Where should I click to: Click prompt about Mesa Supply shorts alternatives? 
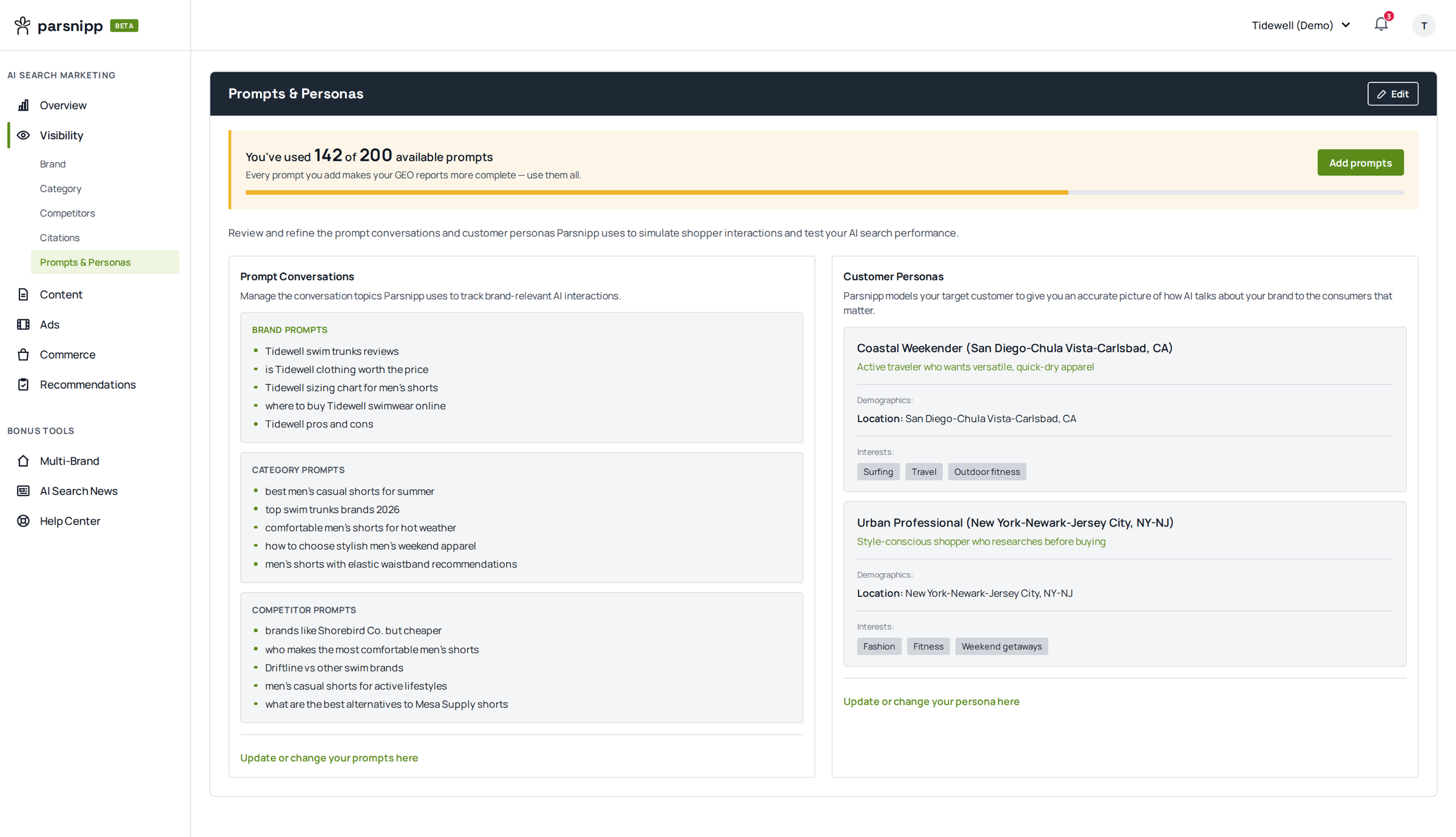386,704
